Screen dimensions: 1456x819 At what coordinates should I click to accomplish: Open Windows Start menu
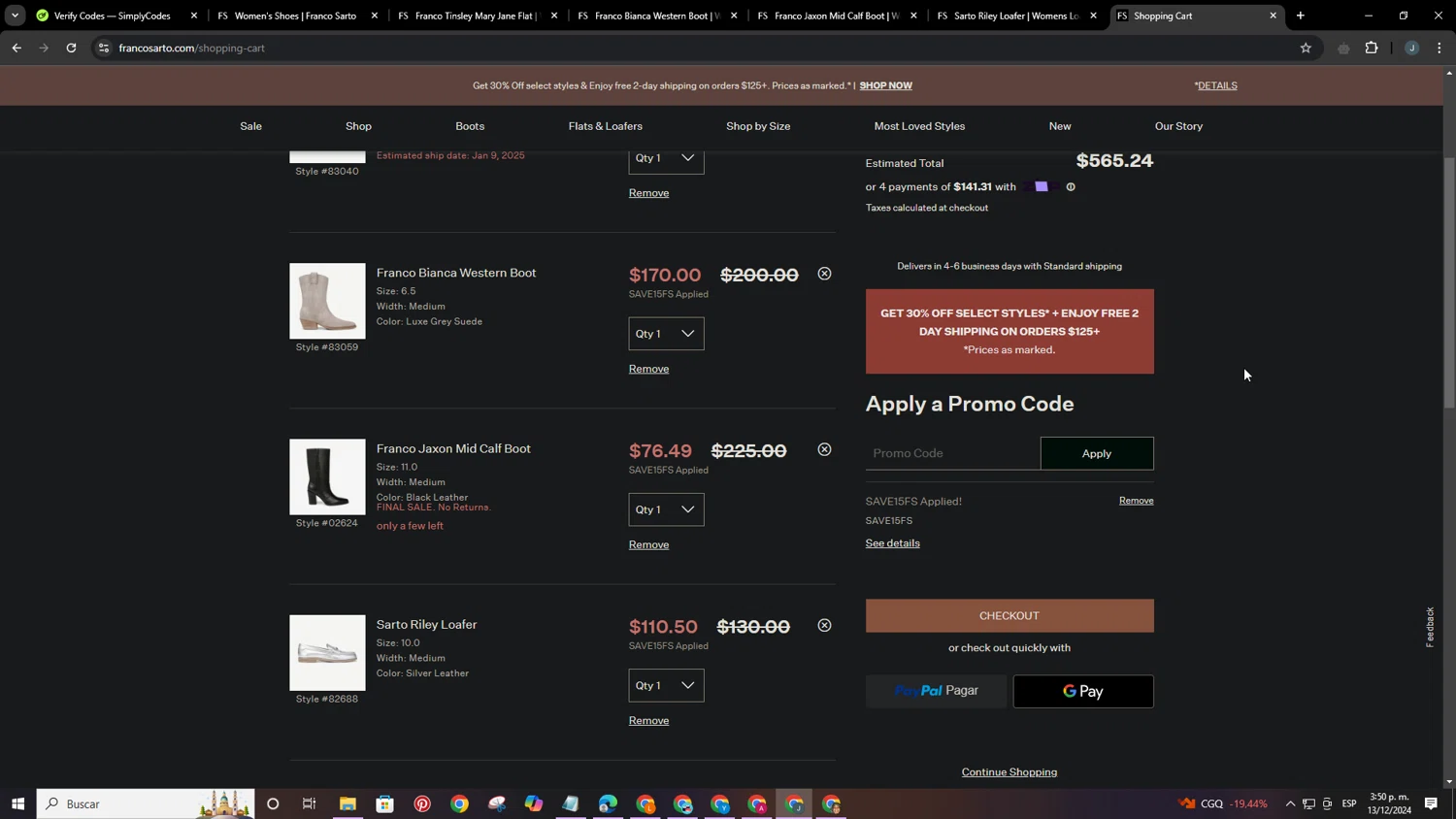click(x=17, y=803)
